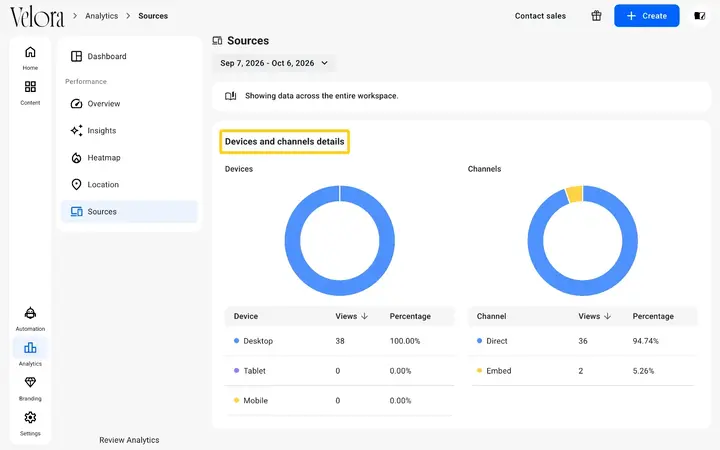Click the Mobile row label

[255, 400]
